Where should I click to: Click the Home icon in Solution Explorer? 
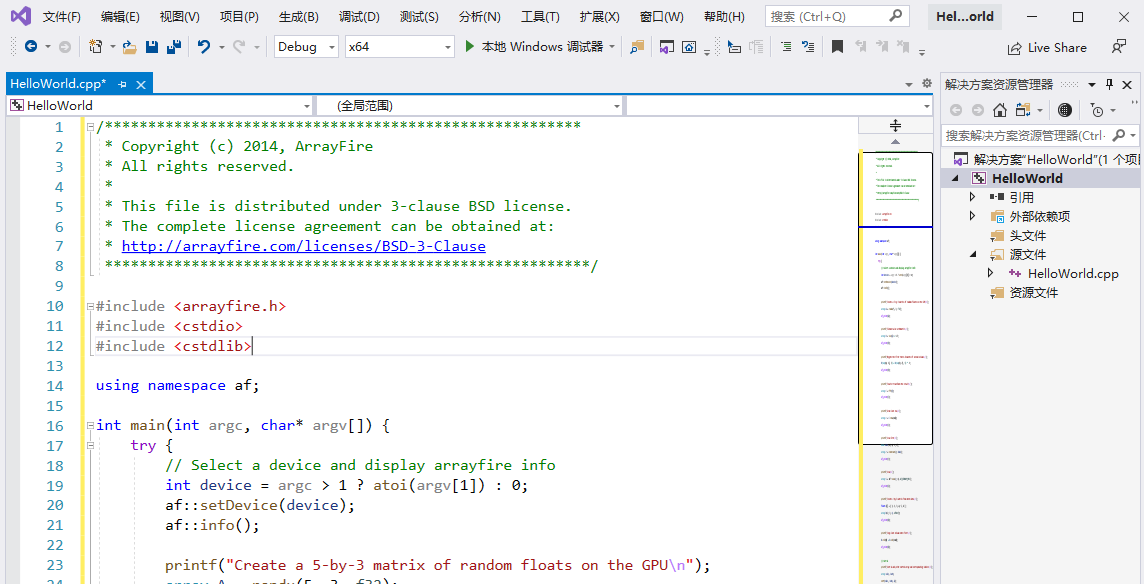tap(1000, 110)
